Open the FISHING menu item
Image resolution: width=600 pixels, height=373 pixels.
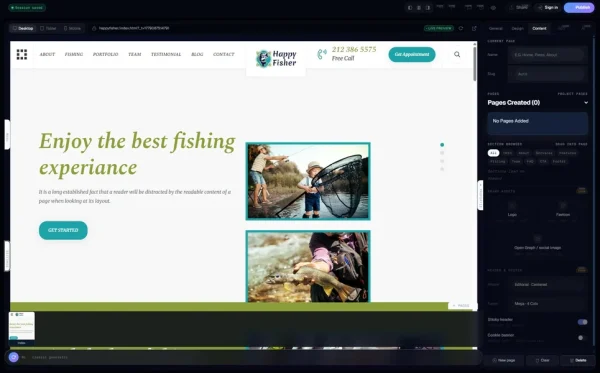[x=74, y=54]
